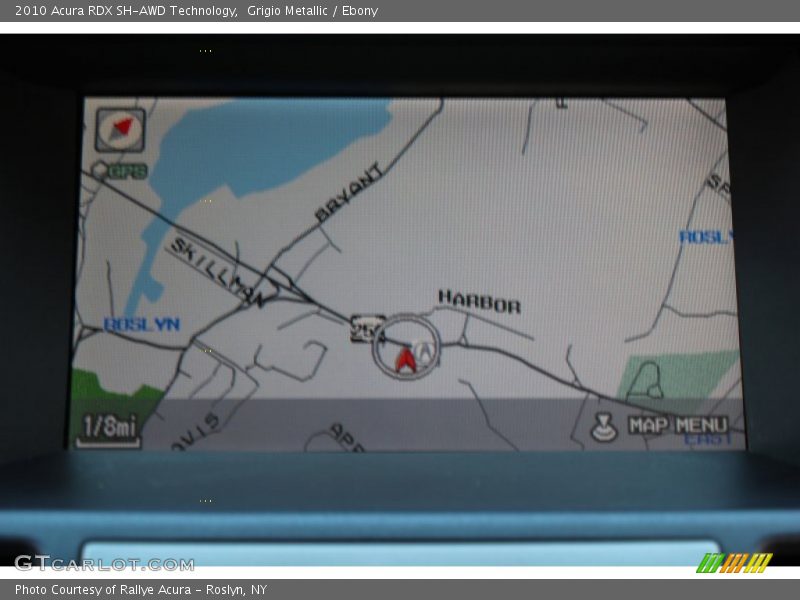The image size is (800, 600).
Task: Click the GTCARLOT.COM watermark link
Action: click(x=103, y=564)
